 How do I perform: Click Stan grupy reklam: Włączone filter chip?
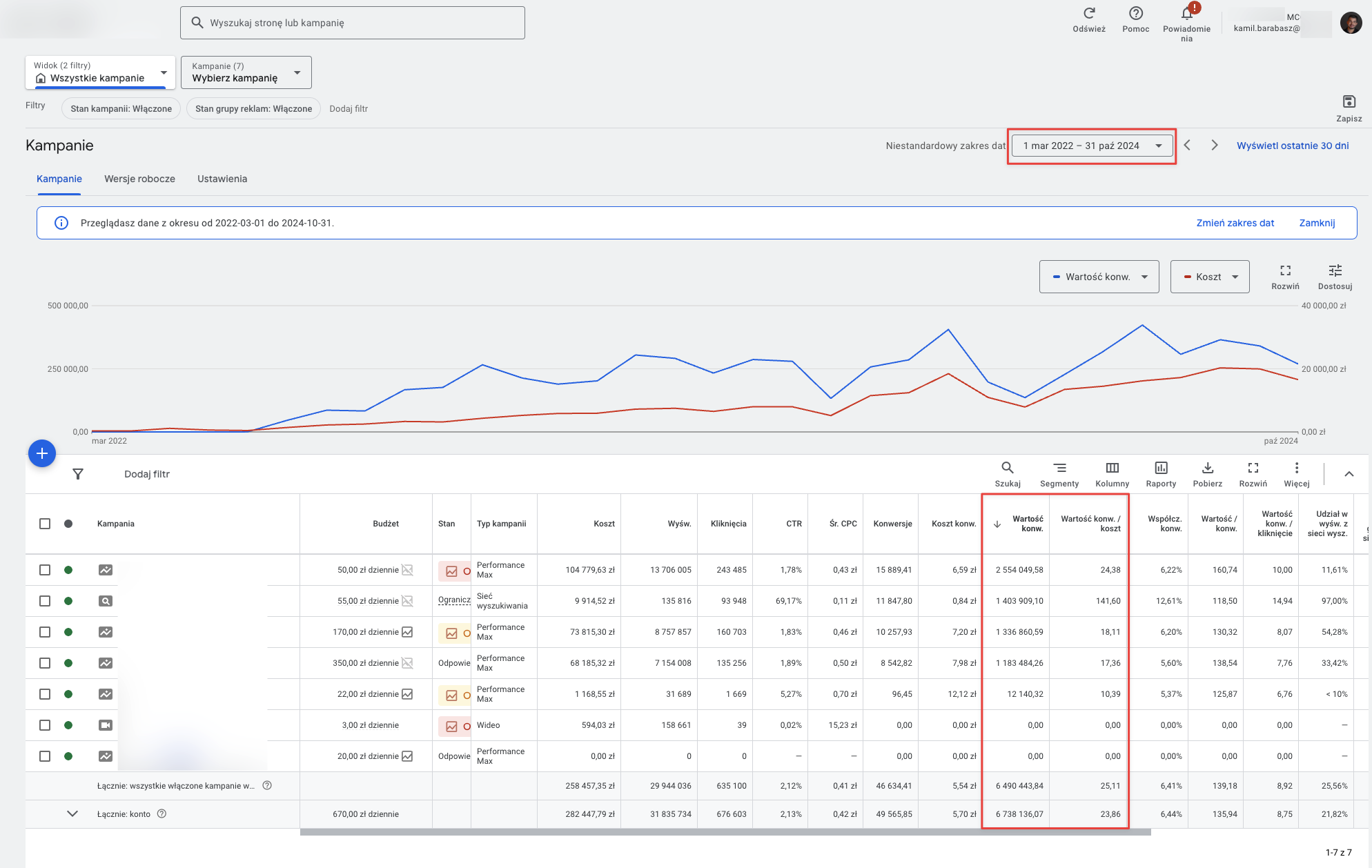tap(254, 108)
